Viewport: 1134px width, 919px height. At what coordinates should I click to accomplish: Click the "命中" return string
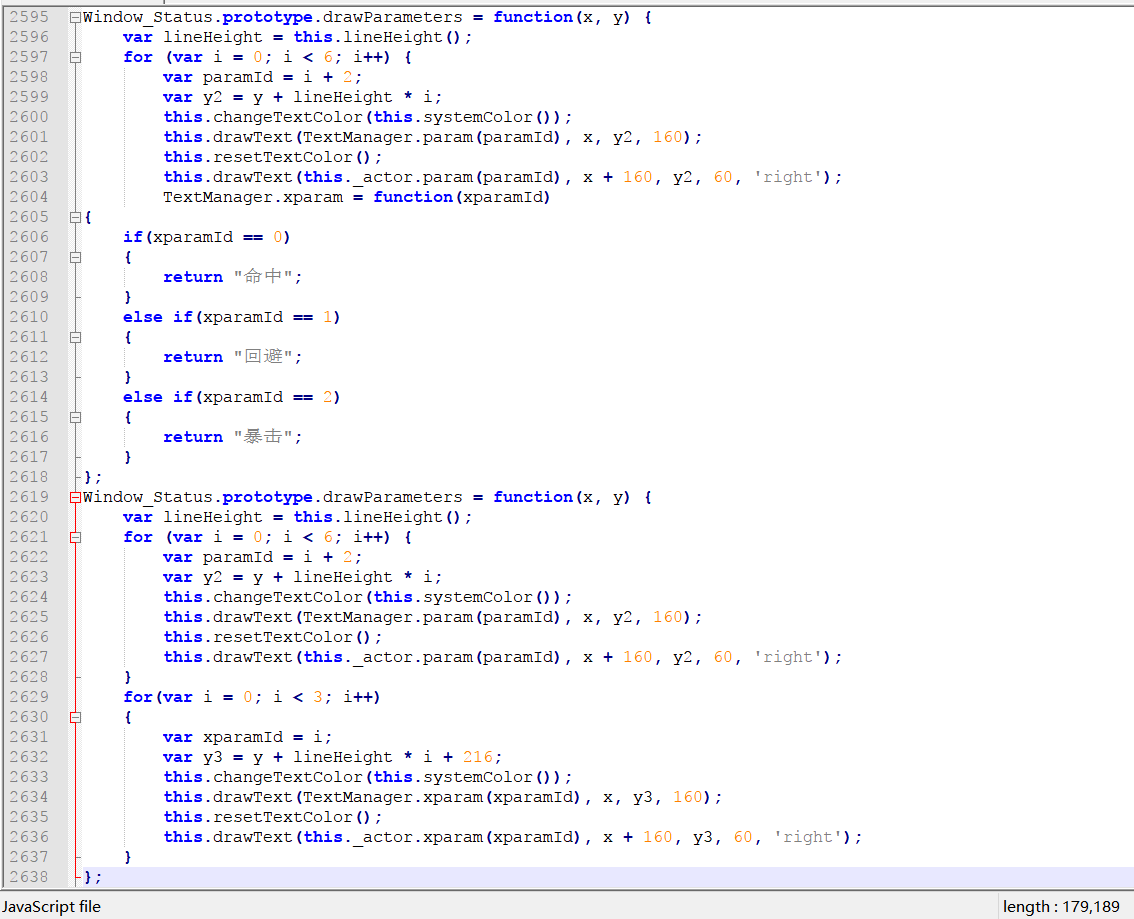point(263,277)
